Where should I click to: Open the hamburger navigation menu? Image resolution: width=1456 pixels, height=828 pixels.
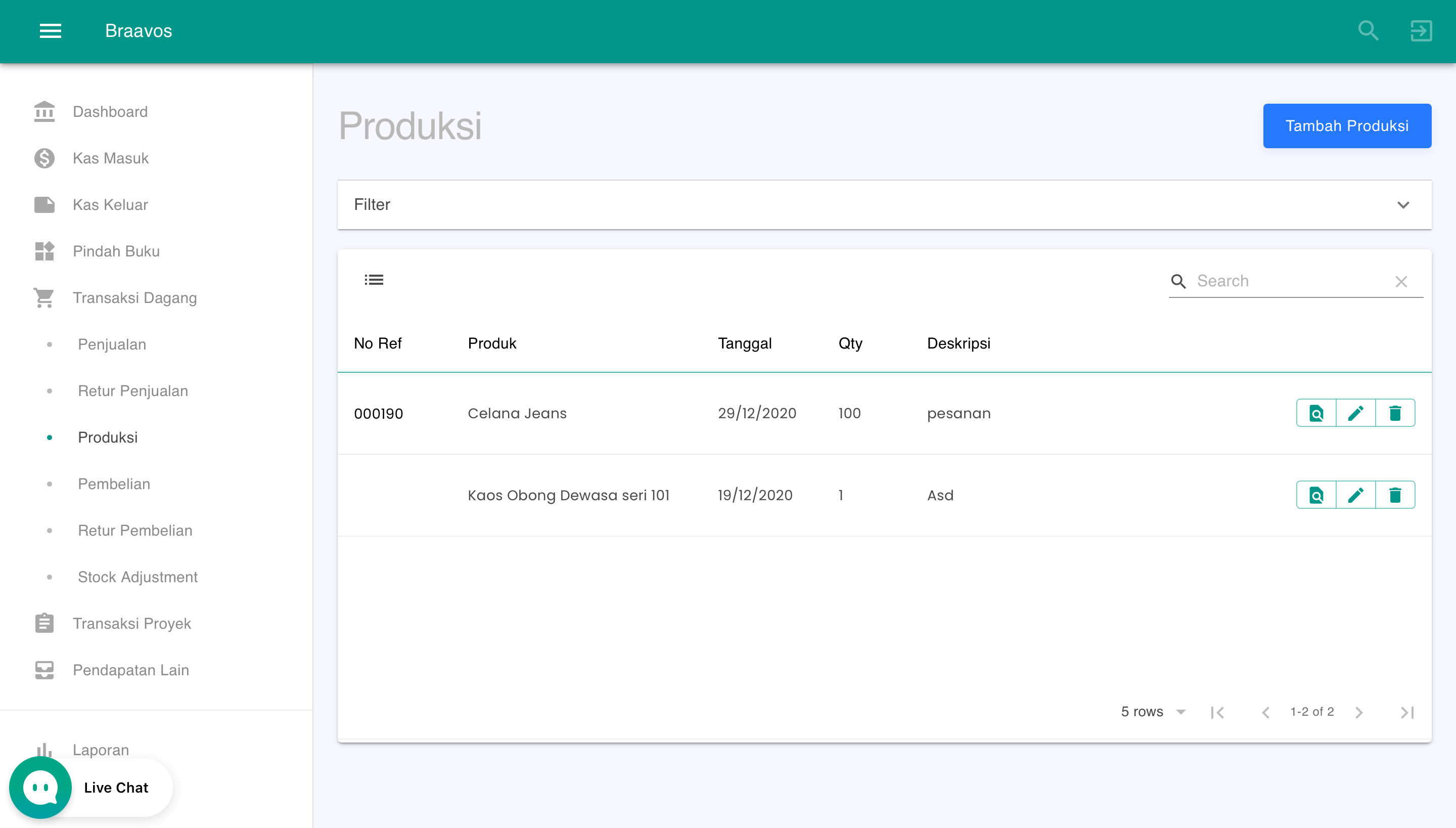point(50,31)
